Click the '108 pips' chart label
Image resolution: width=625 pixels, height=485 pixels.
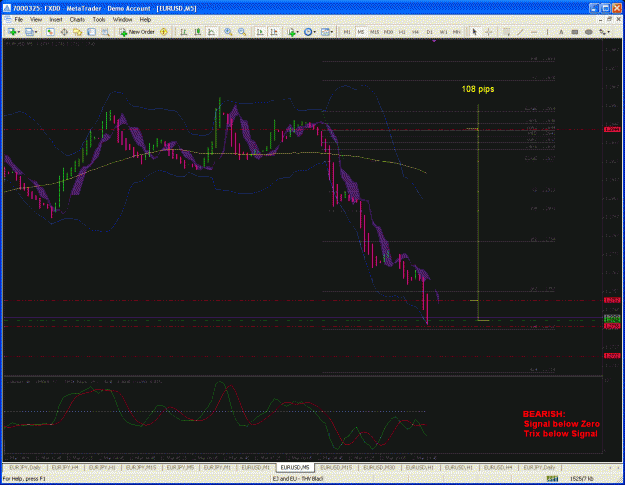pyautogui.click(x=478, y=89)
